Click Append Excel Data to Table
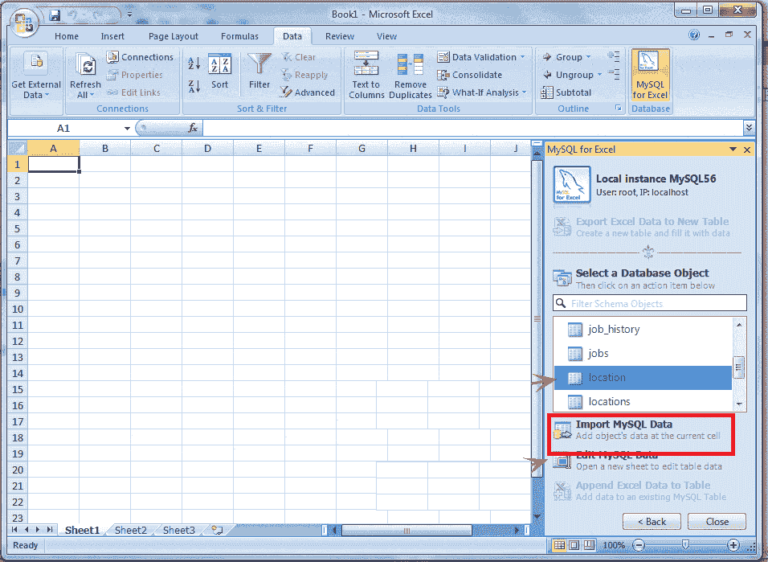 coord(640,490)
